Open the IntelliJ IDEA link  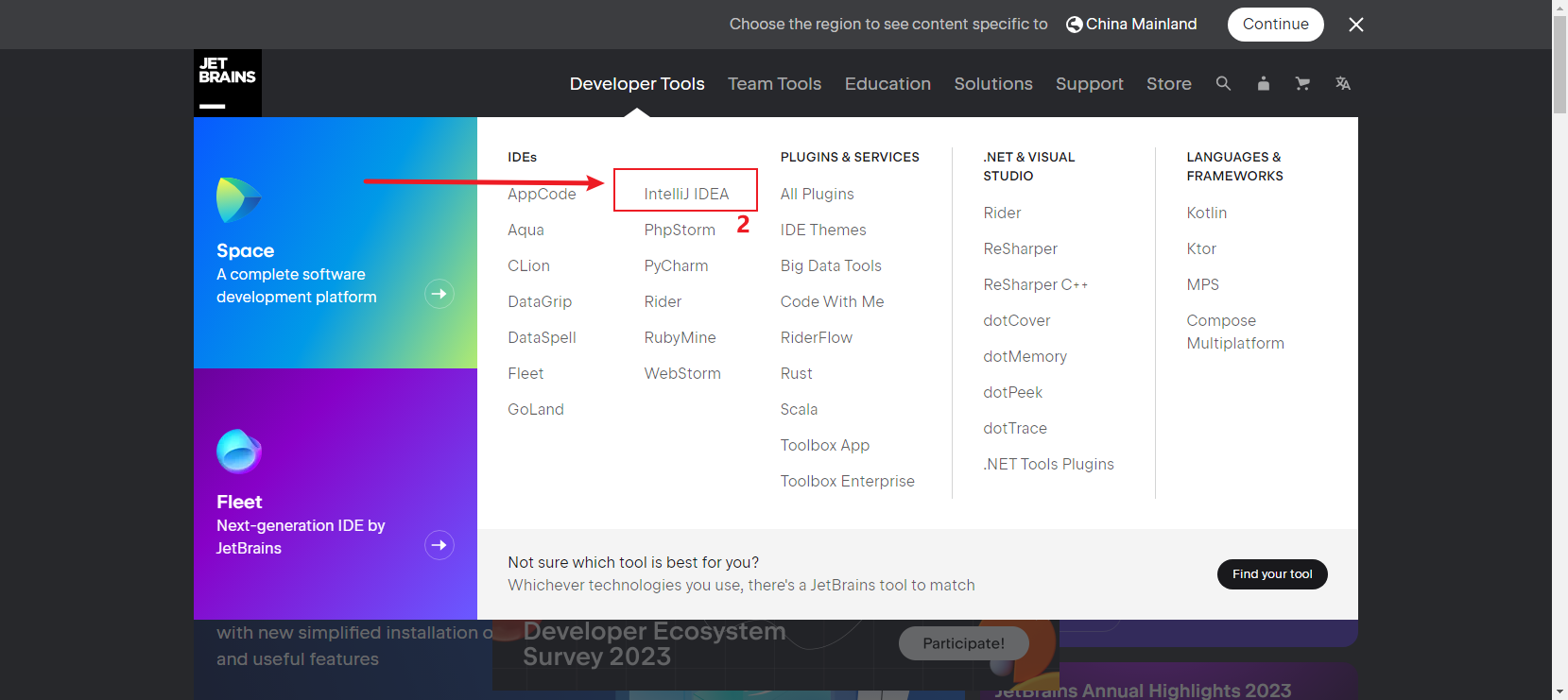click(686, 194)
